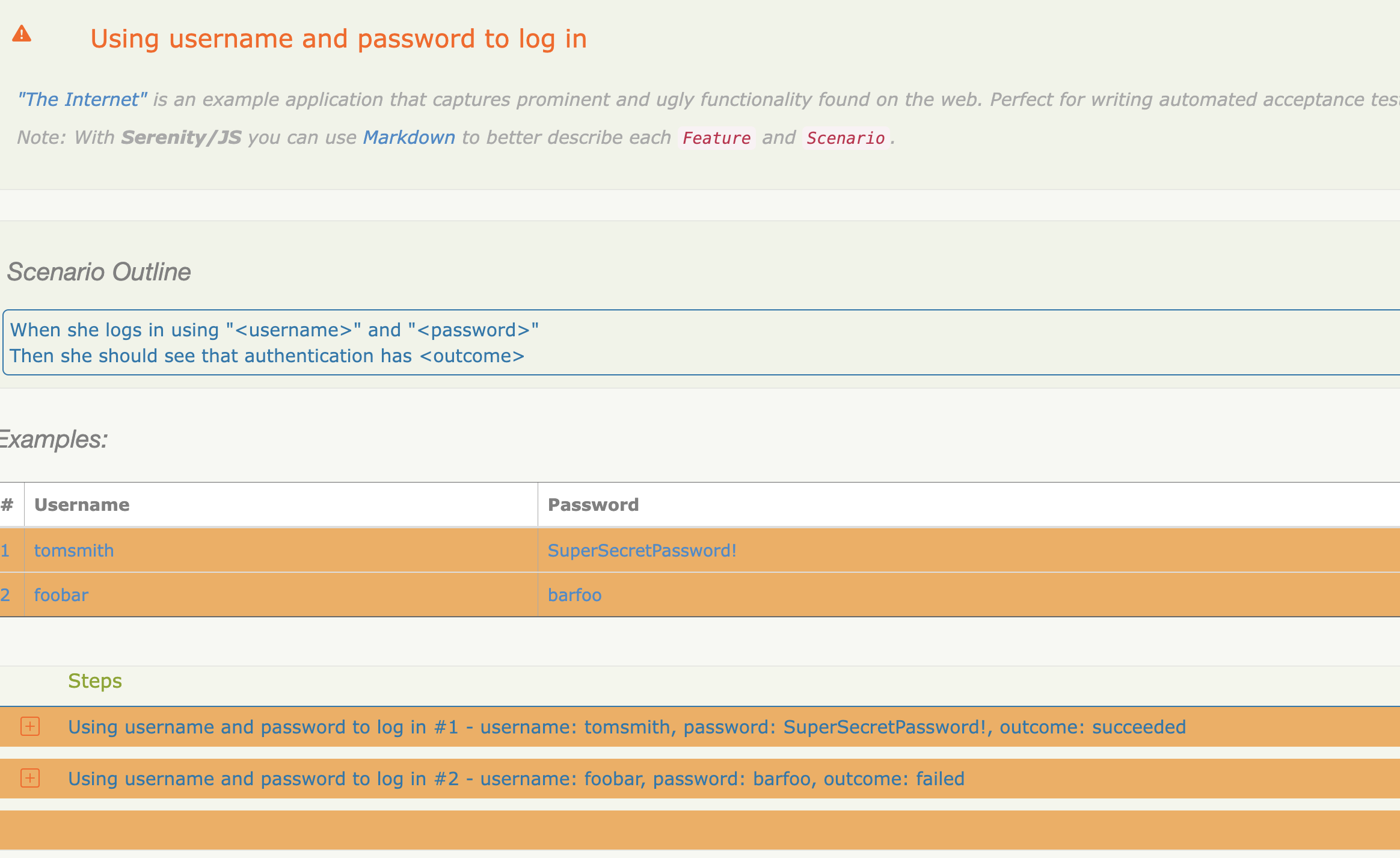This screenshot has height=858, width=1400.
Task: Expand step details for scenario #1
Action: (29, 727)
